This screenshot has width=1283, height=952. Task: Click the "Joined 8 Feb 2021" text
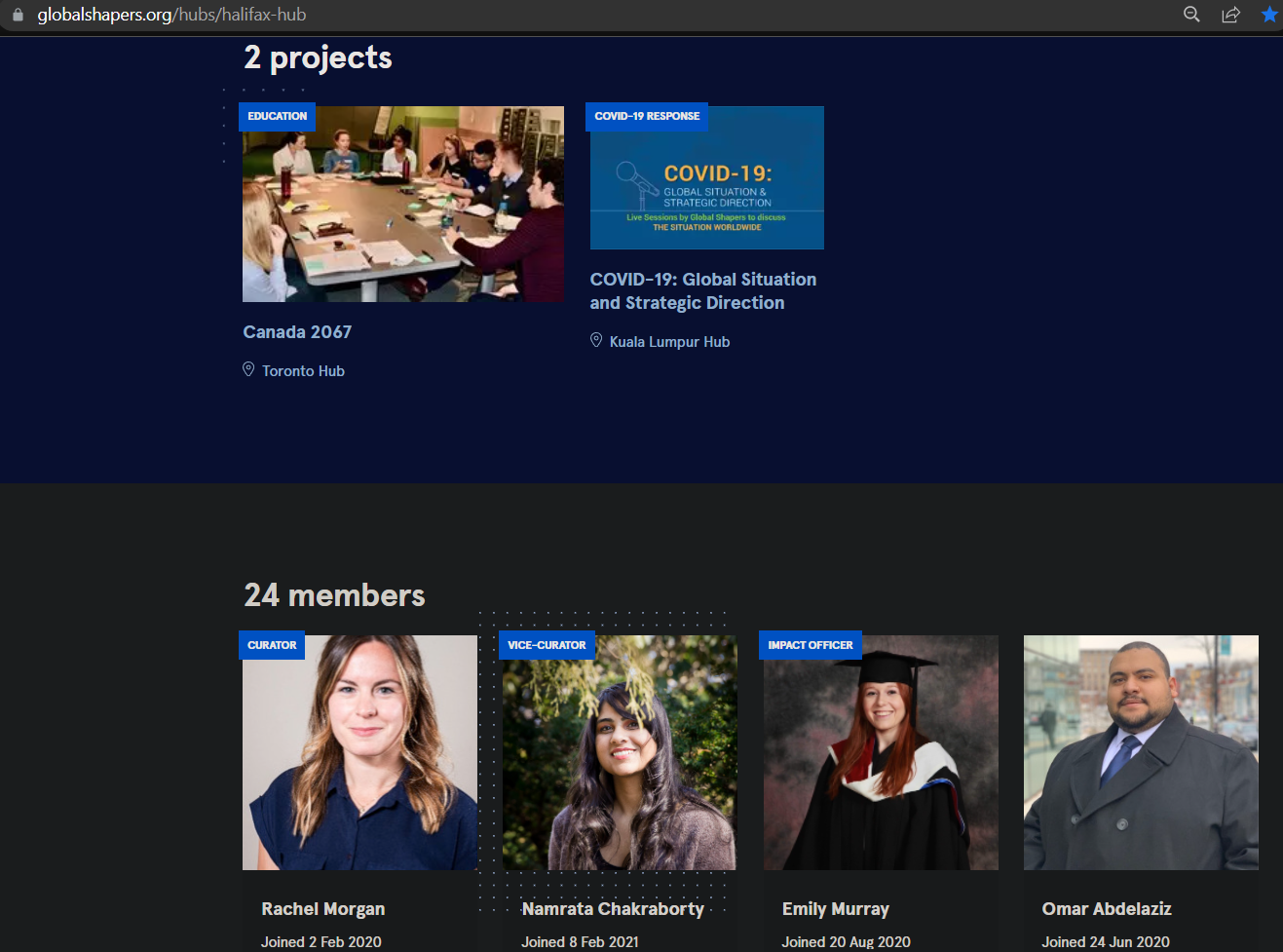580,942
